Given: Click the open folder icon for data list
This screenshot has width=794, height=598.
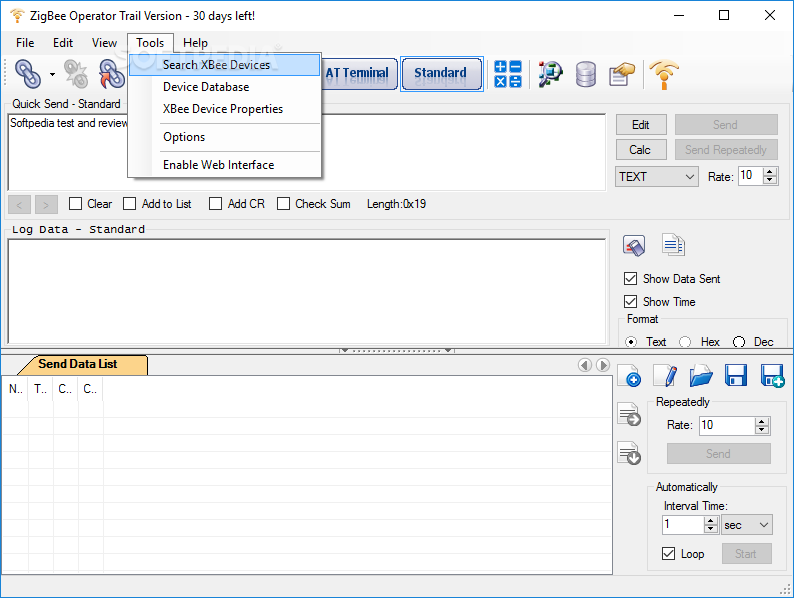Looking at the screenshot, I should tap(701, 376).
